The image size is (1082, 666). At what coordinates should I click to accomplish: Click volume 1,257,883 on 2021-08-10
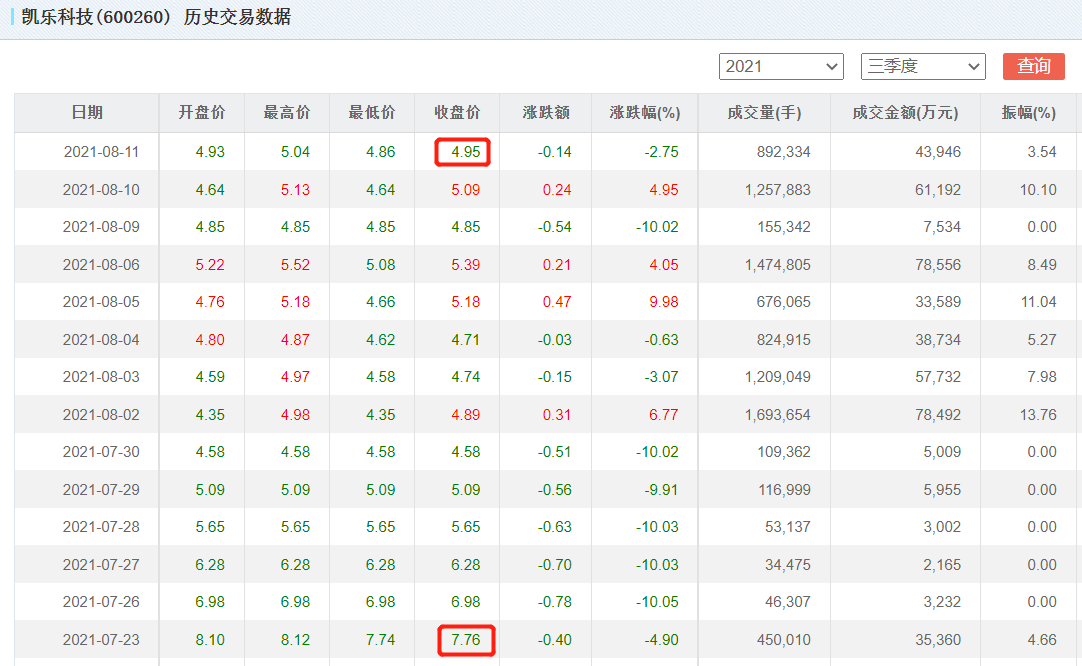(x=778, y=190)
